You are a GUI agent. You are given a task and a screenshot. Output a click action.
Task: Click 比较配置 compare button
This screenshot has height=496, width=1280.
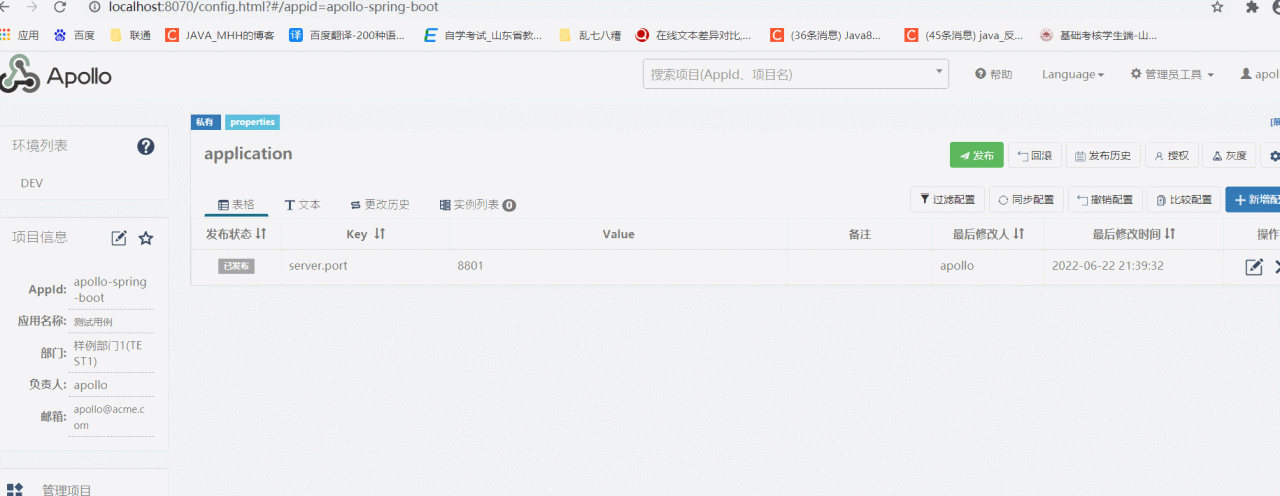point(1184,200)
